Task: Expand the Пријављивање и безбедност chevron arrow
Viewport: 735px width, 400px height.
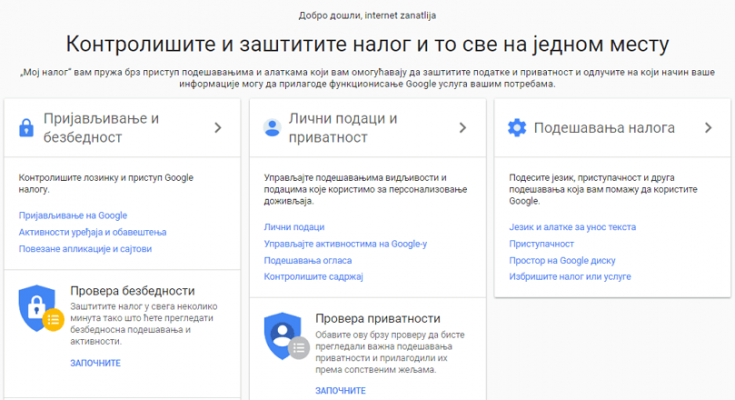Action: [218, 128]
